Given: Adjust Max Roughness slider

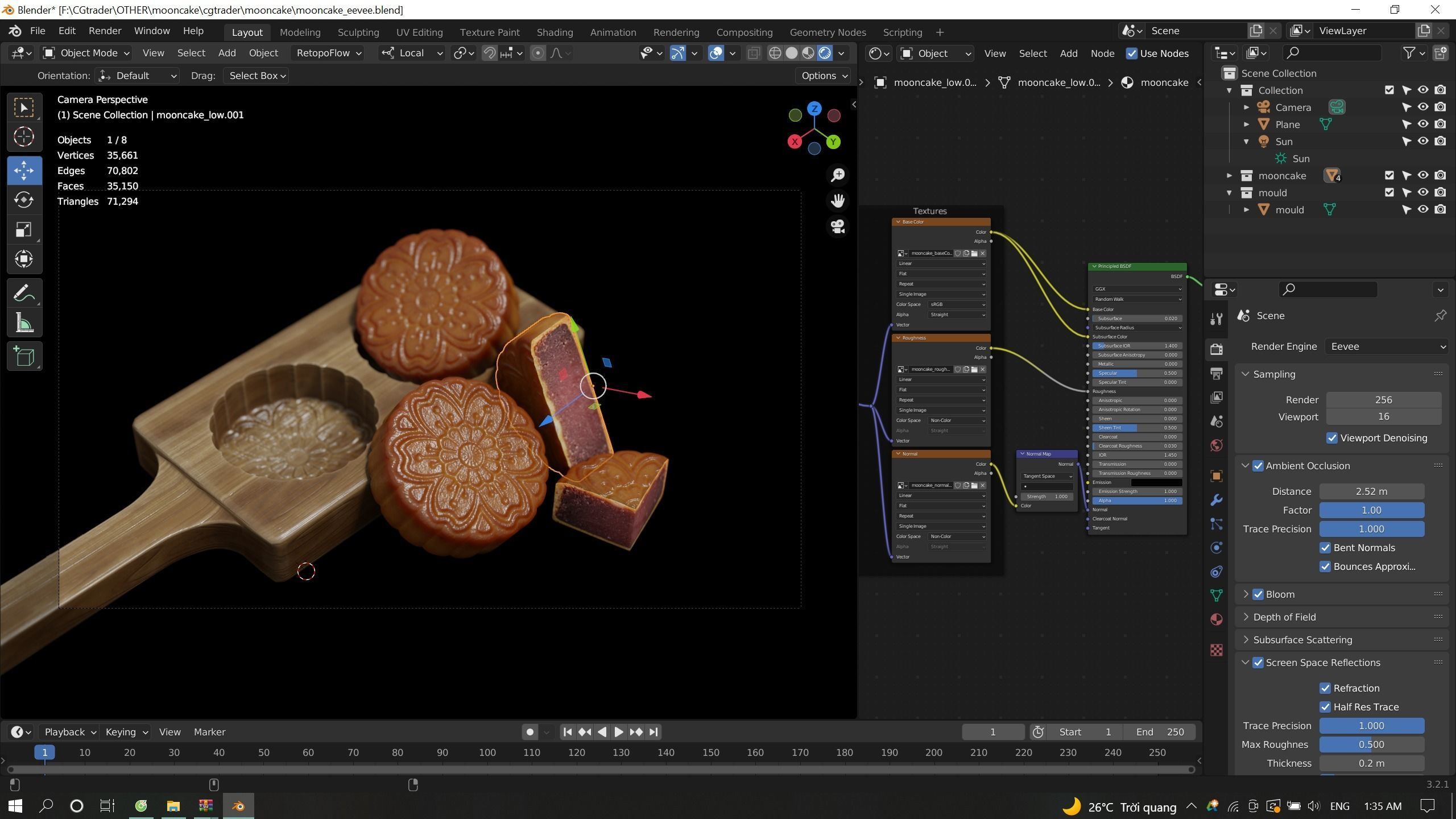Looking at the screenshot, I should (1371, 744).
